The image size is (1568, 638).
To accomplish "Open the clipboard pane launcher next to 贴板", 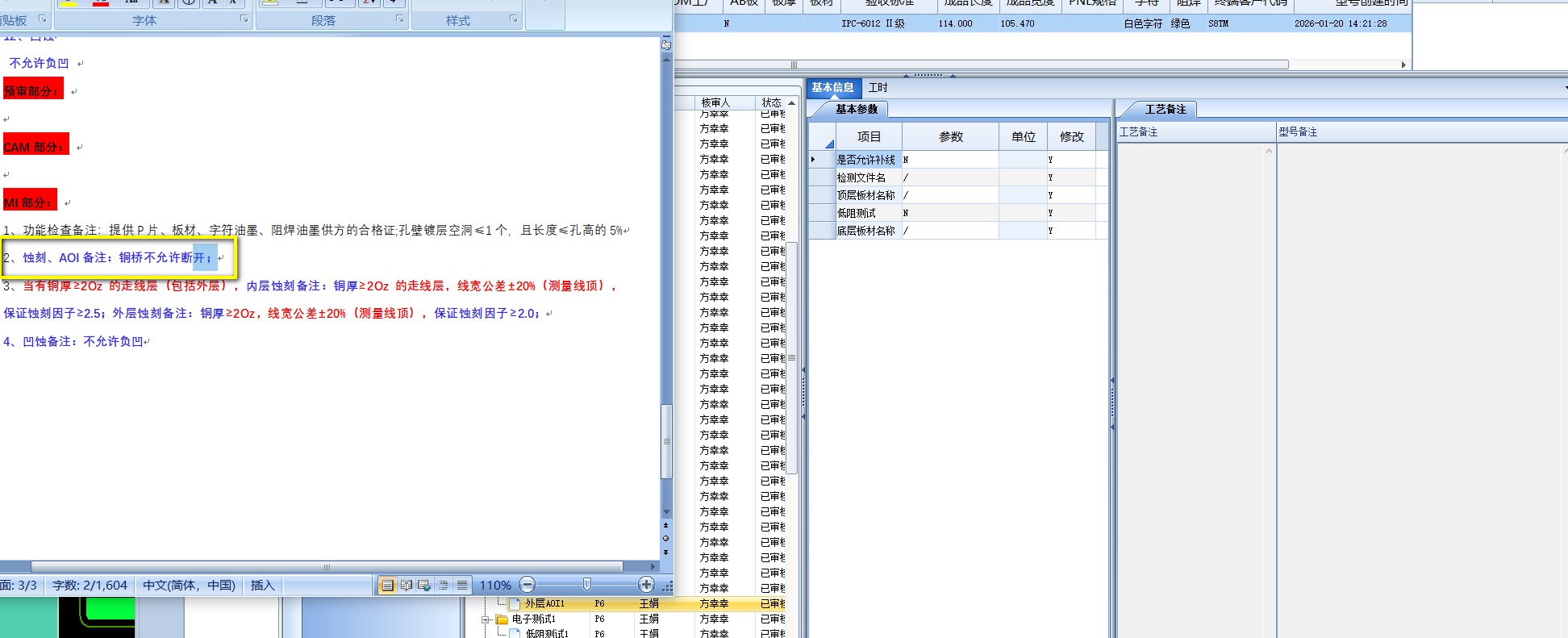I will click(43, 19).
